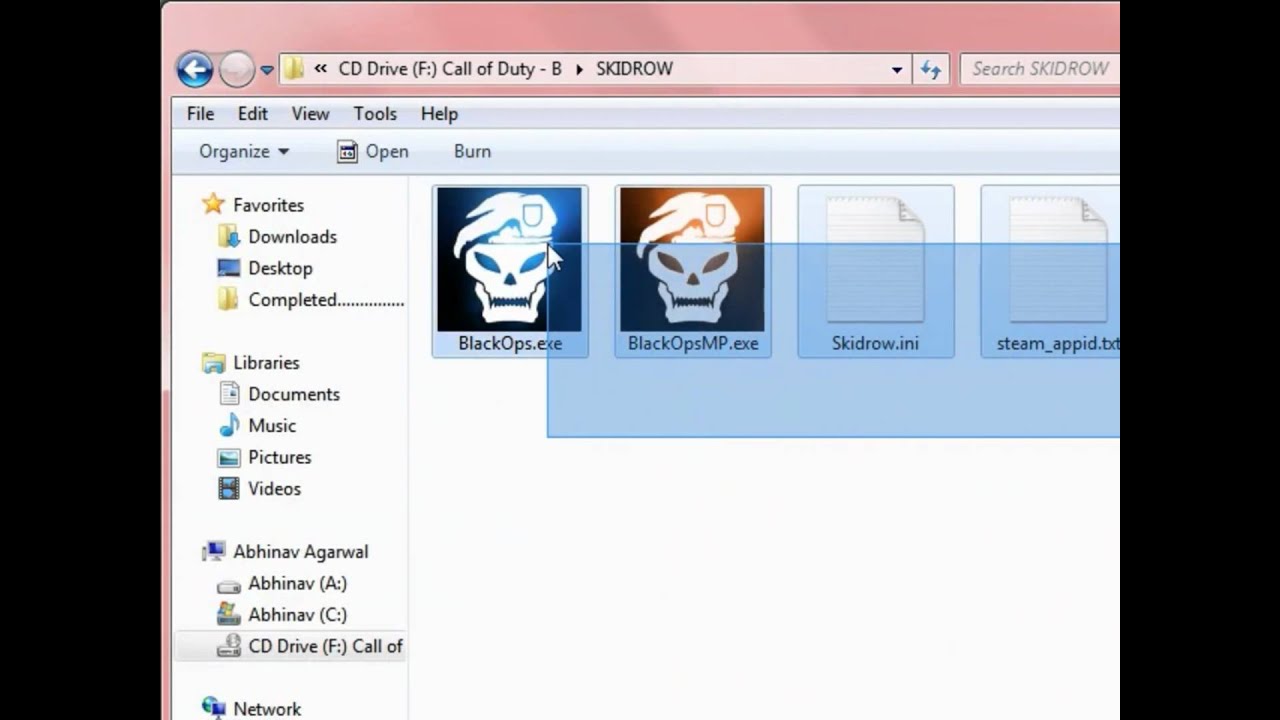The height and width of the screenshot is (720, 1280).
Task: Expand hidden path via double chevron
Action: (x=320, y=69)
